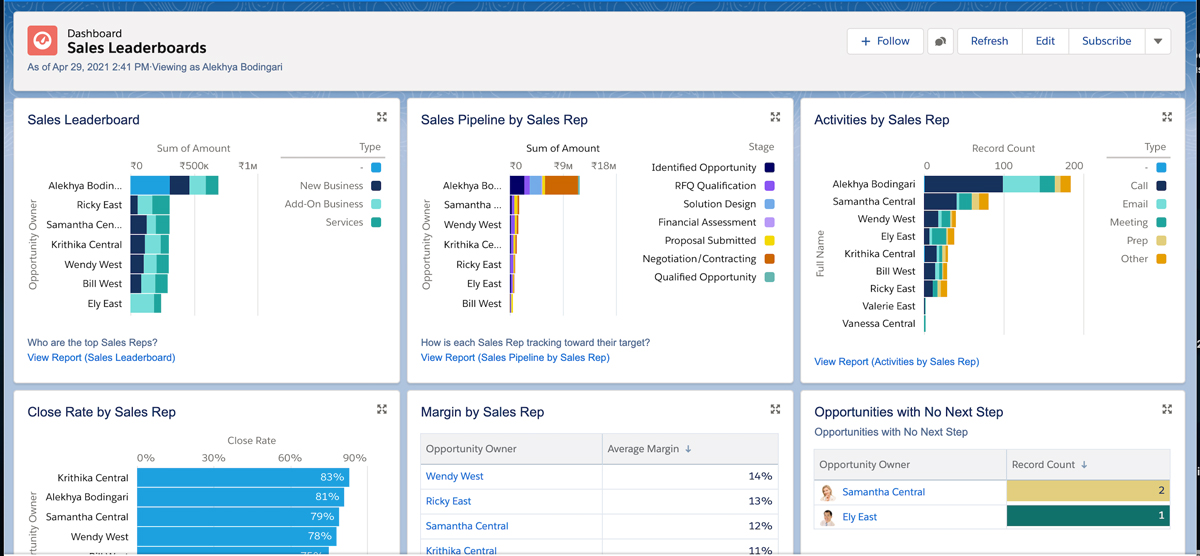
Task: Open View Report (Sales Leaderboard) link
Action: click(x=101, y=357)
